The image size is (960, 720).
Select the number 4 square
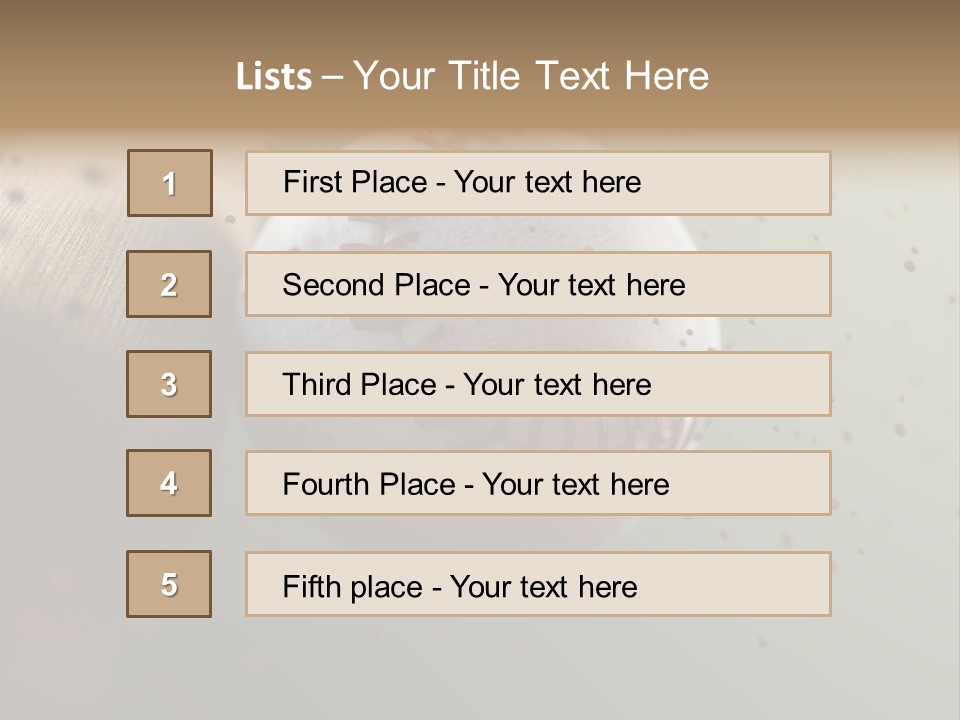169,483
